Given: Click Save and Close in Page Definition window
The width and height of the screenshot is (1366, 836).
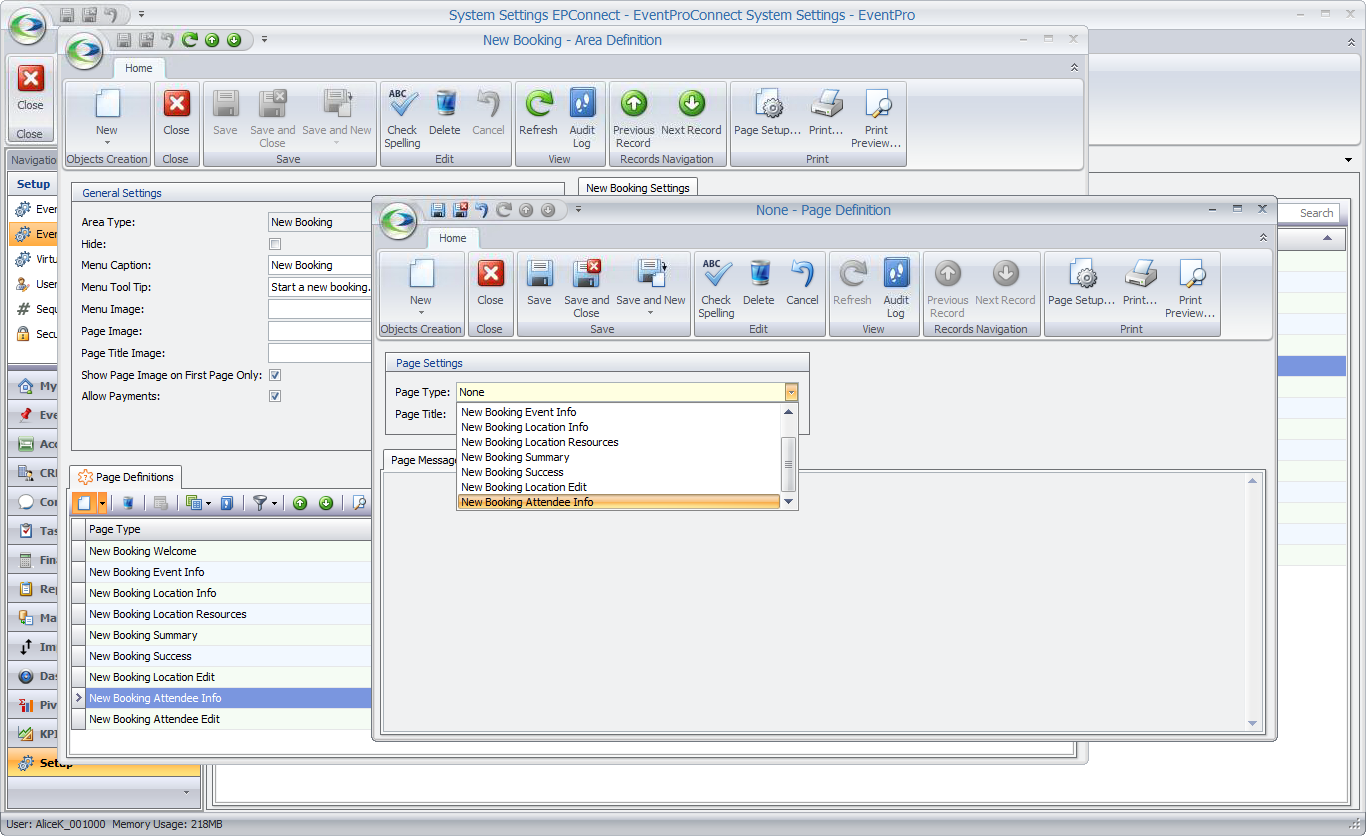Looking at the screenshot, I should (x=586, y=288).
